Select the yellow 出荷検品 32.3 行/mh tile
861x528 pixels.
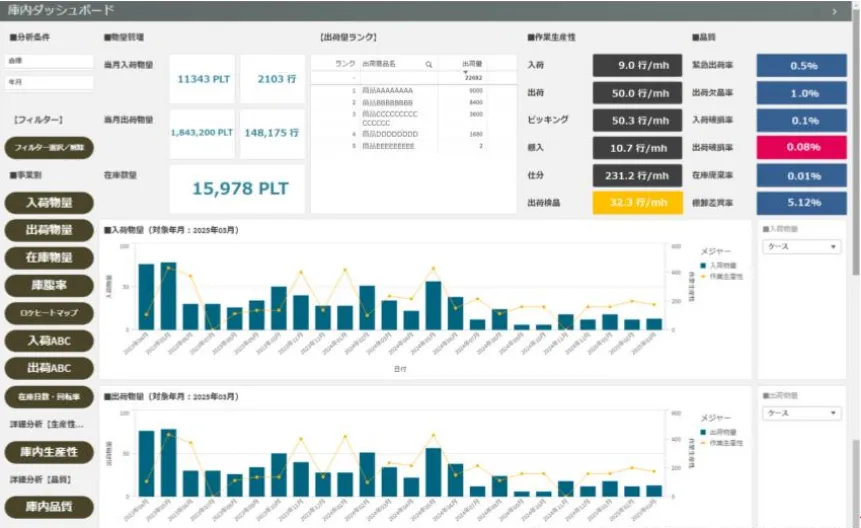tap(630, 203)
